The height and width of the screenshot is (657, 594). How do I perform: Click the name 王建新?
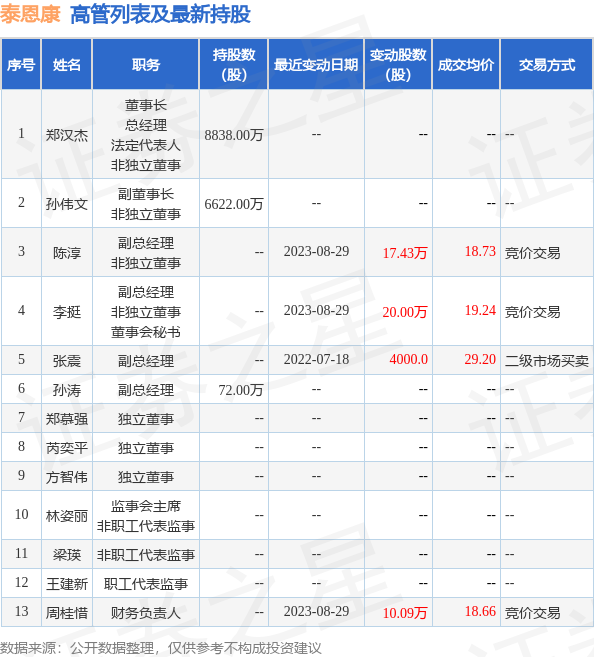point(67,584)
